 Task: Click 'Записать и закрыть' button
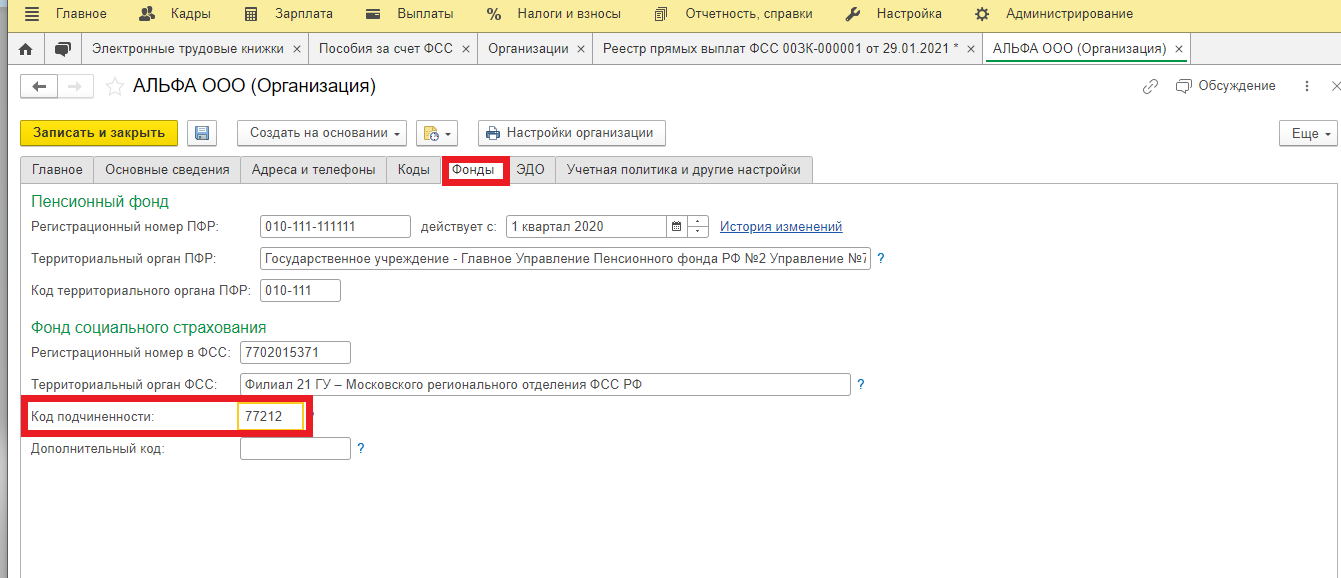99,133
